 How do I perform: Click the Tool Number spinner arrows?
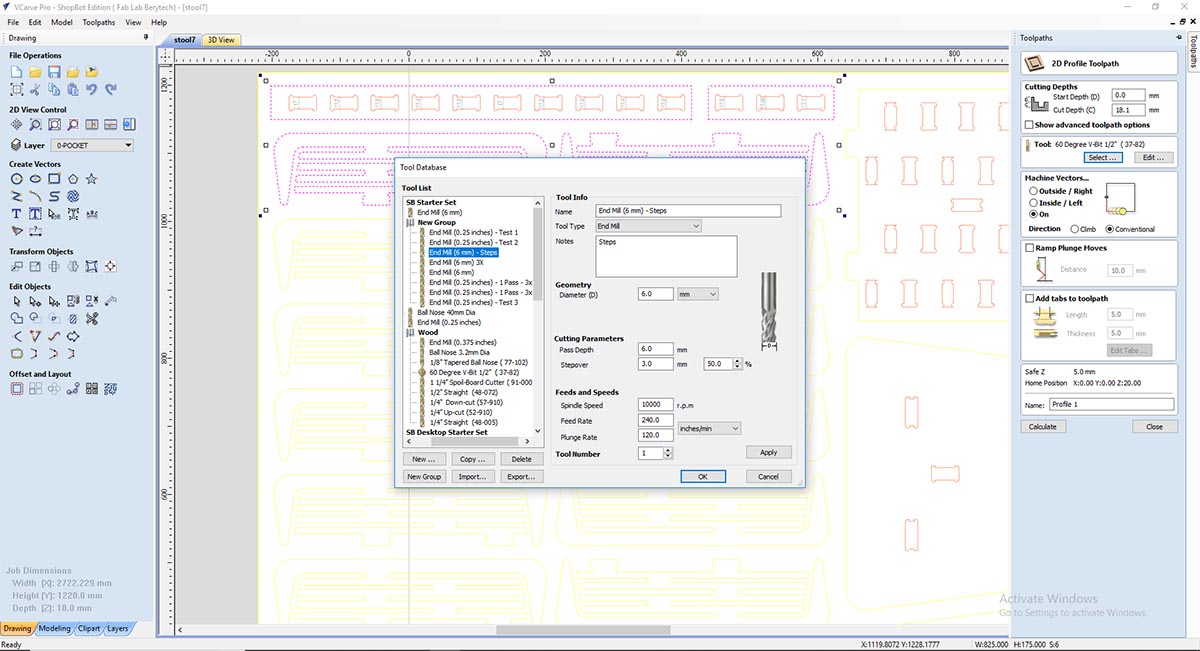click(668, 453)
